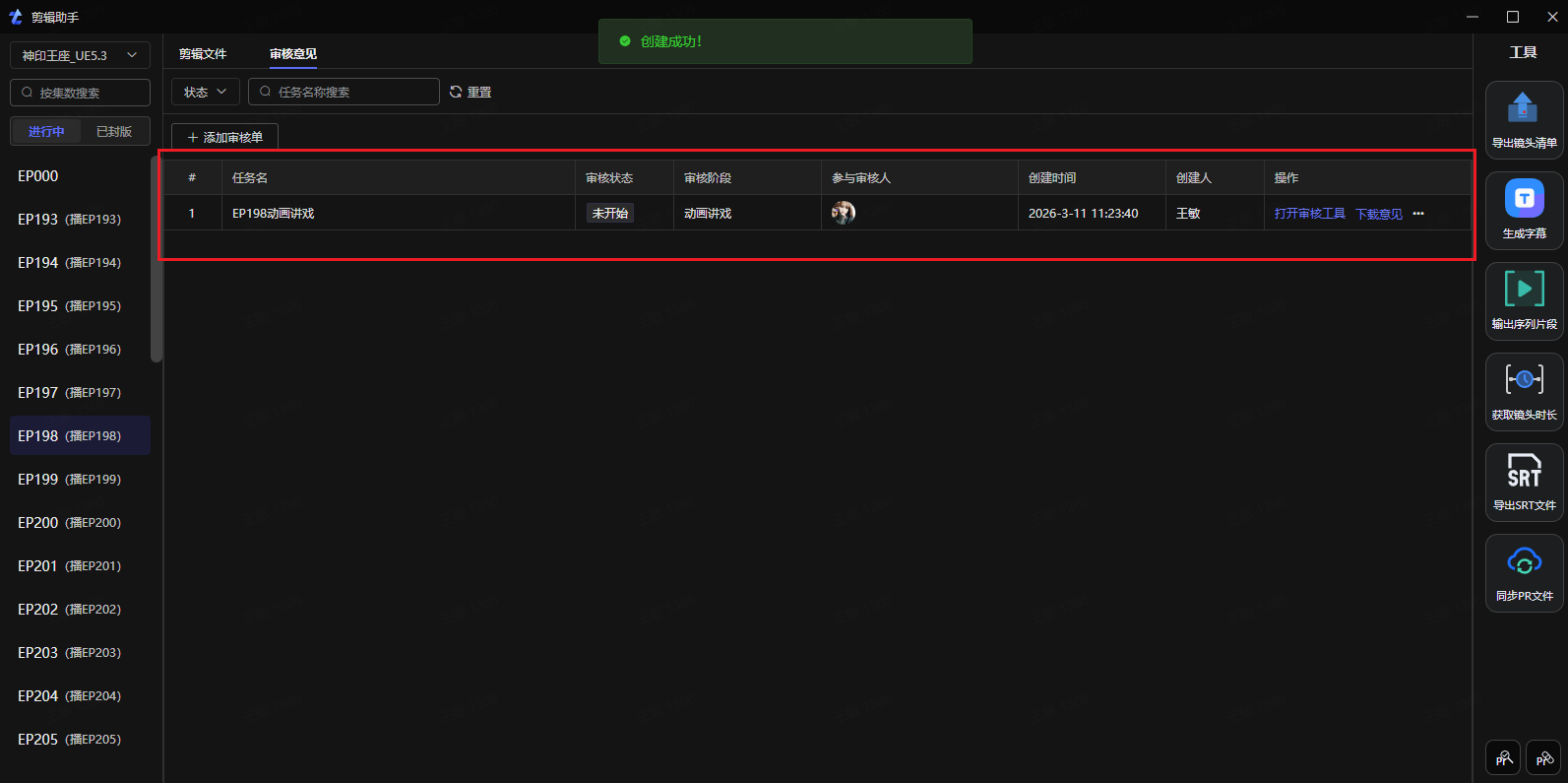1568x783 pixels.
Task: Select episode EP198 in the list
Action: click(80, 435)
